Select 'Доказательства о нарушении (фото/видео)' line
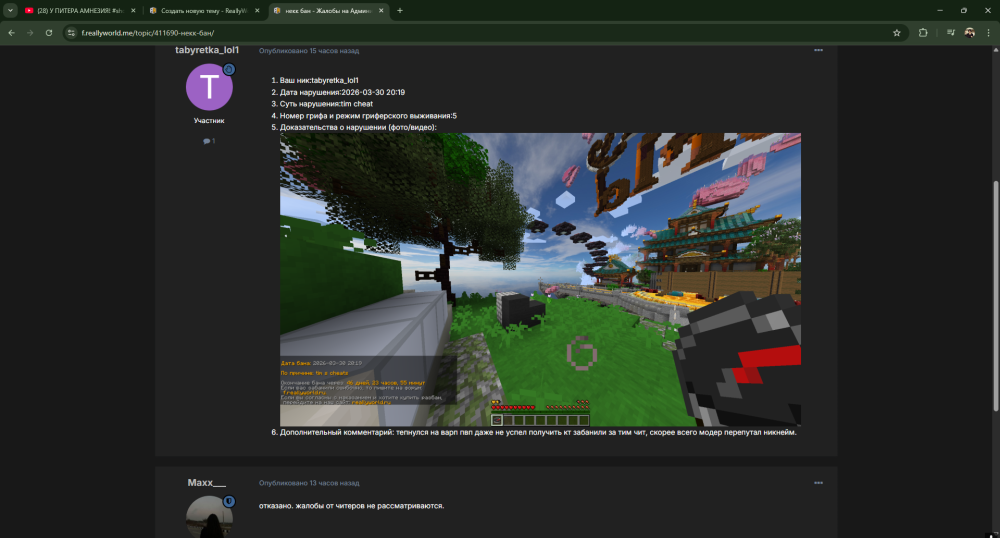The image size is (1000, 538). coord(358,127)
